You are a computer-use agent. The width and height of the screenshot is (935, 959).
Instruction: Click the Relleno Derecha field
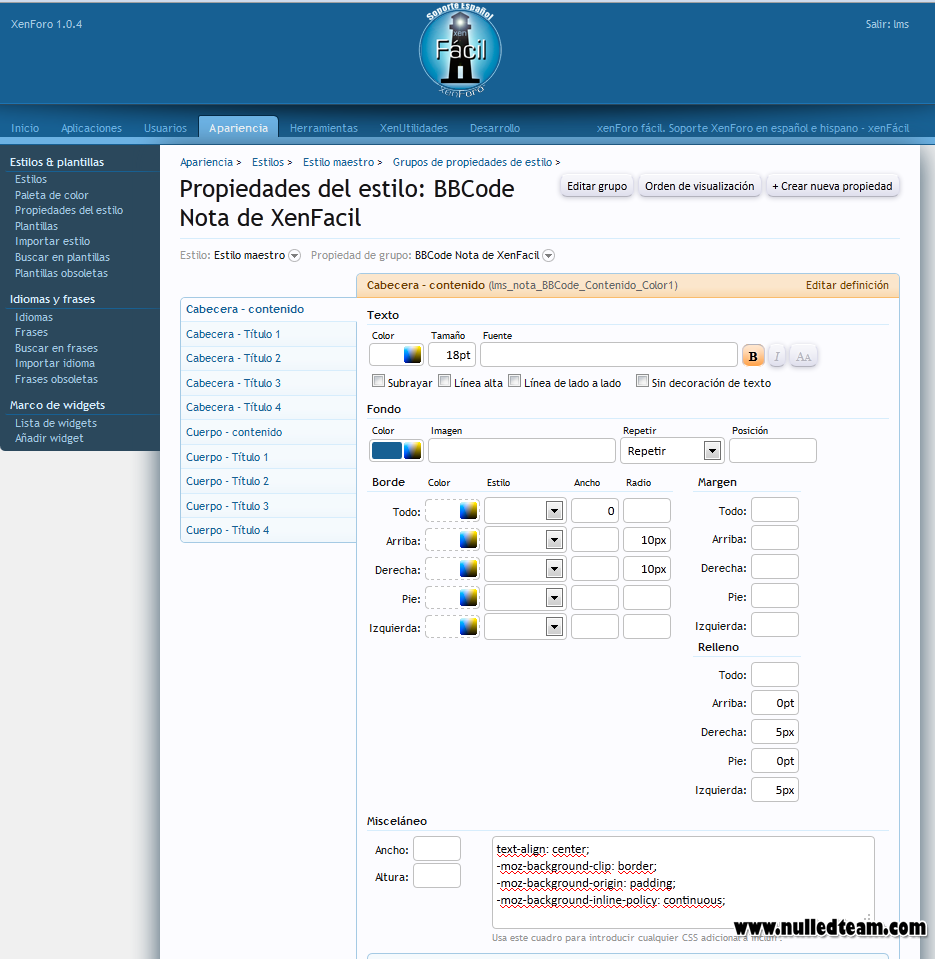(775, 732)
